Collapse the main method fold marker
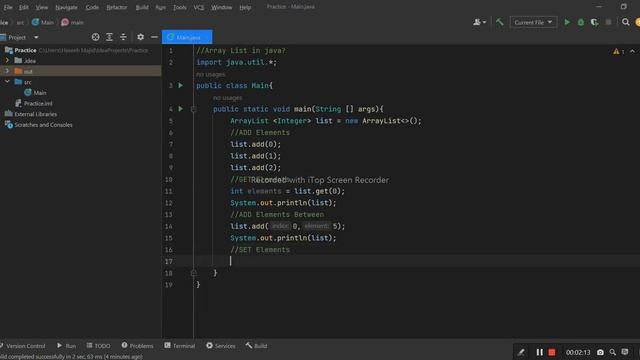Viewport: 640px width, 360px height. click(193, 109)
